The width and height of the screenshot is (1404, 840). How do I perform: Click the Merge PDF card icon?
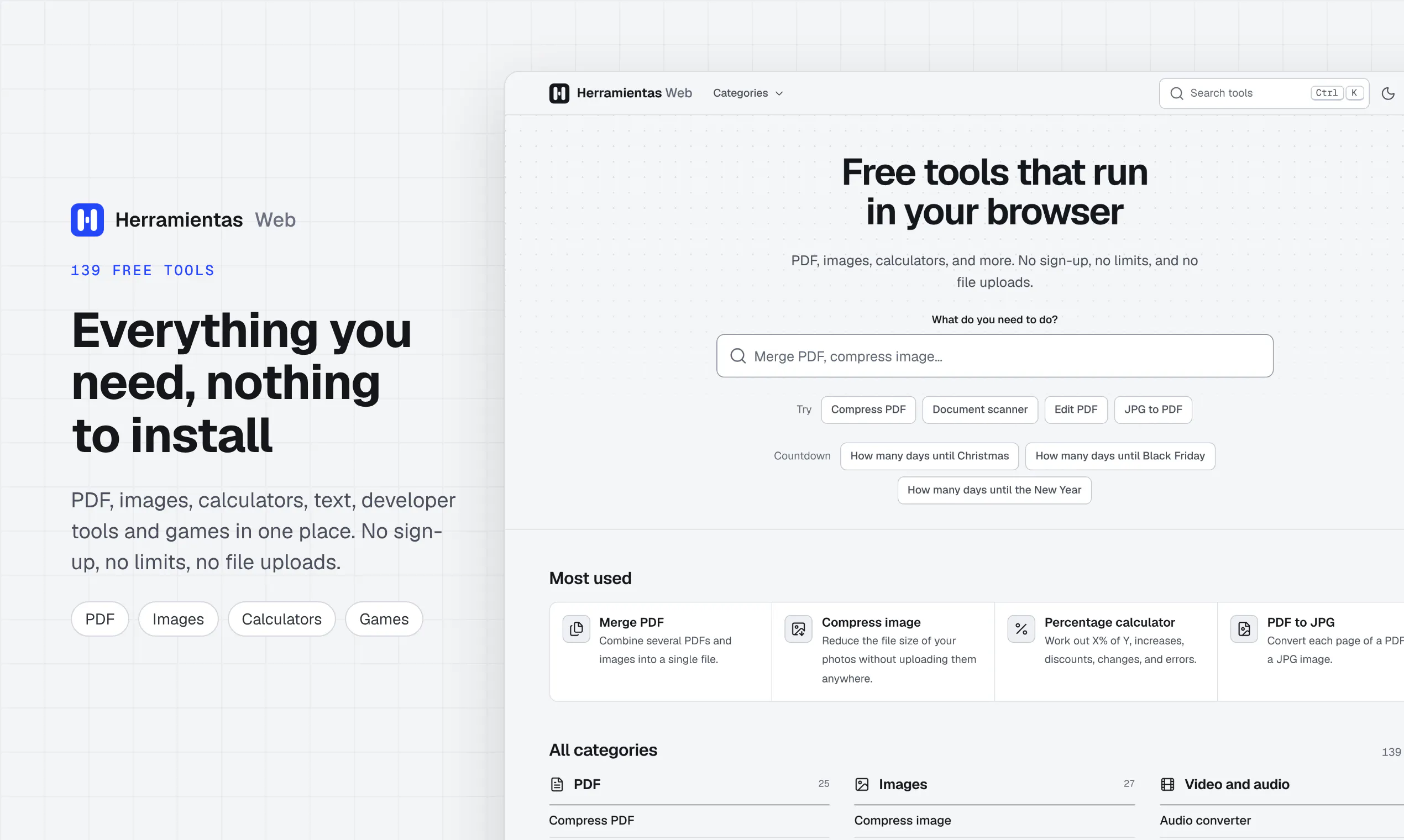pyautogui.click(x=576, y=629)
